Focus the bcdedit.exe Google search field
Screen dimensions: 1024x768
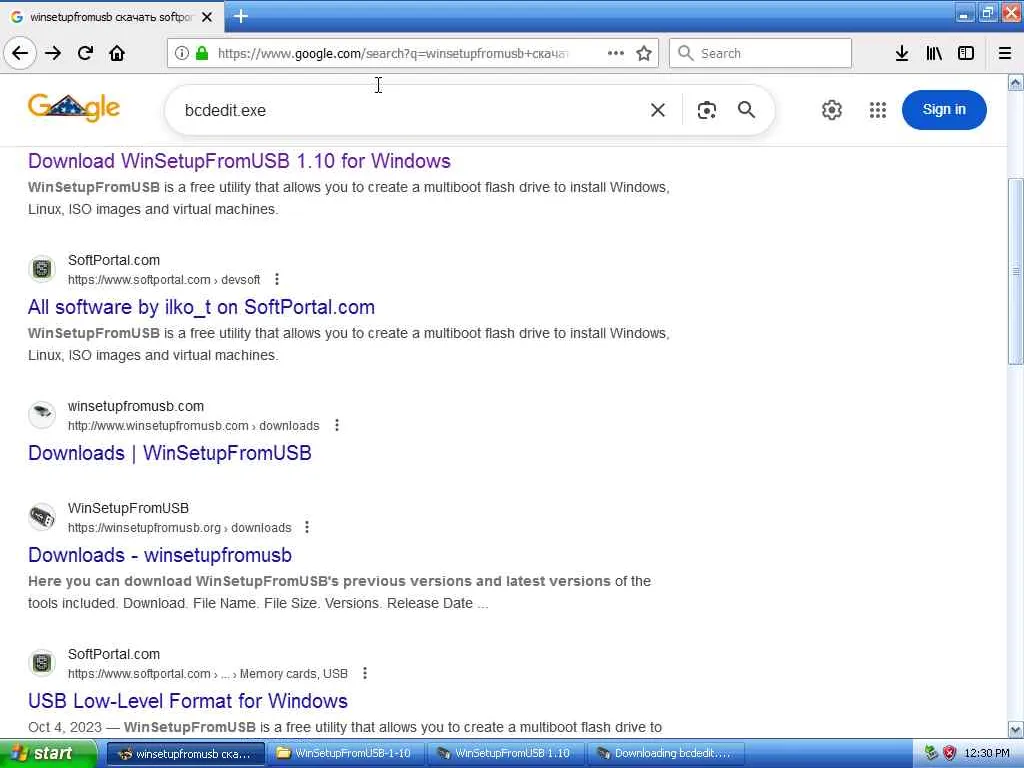pos(411,110)
